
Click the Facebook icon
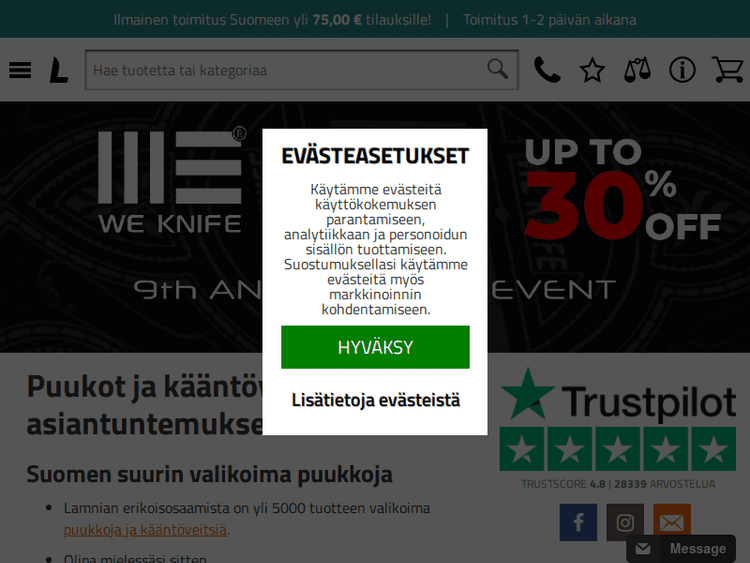pyautogui.click(x=578, y=522)
